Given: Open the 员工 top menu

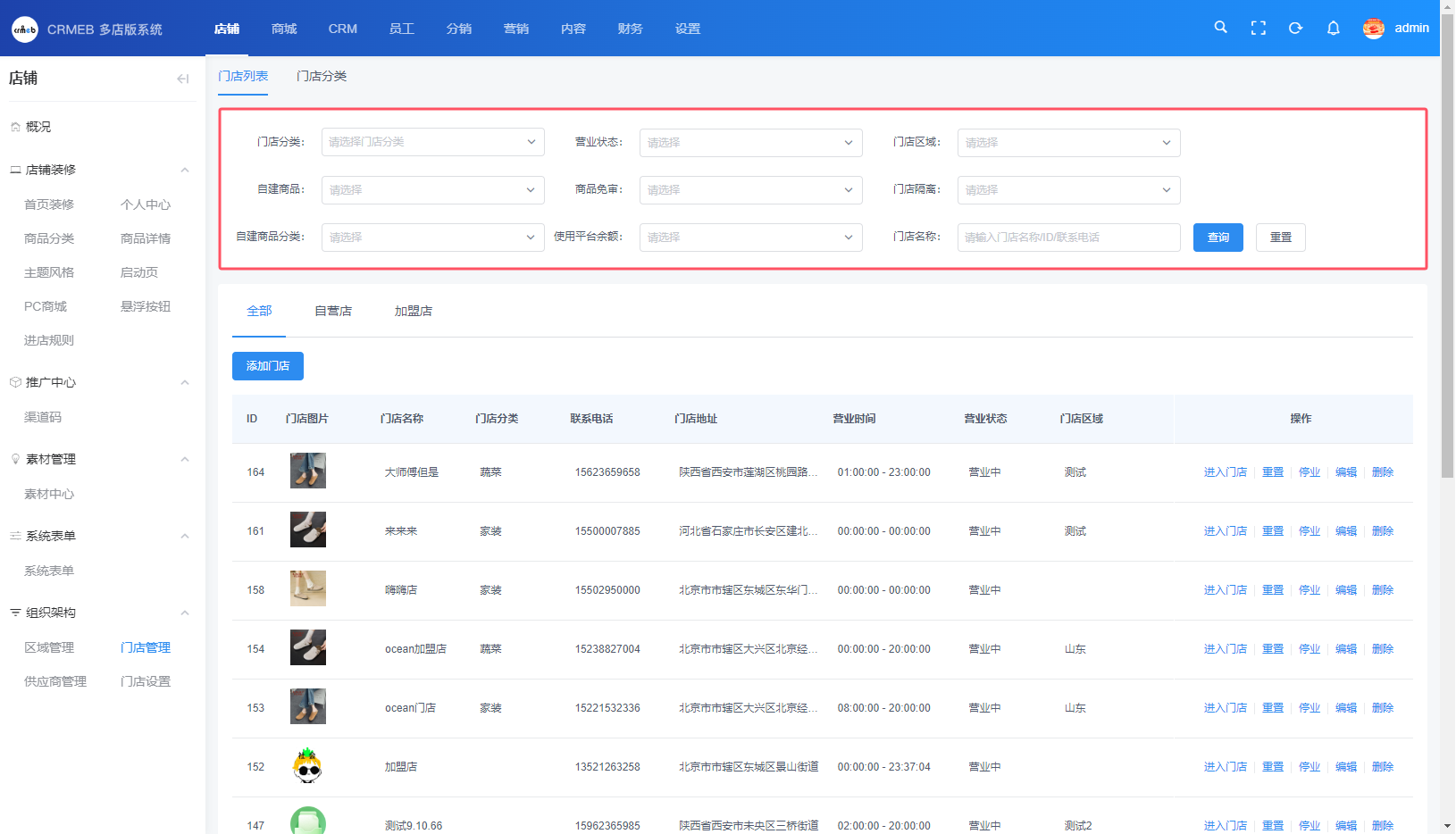Looking at the screenshot, I should [402, 29].
